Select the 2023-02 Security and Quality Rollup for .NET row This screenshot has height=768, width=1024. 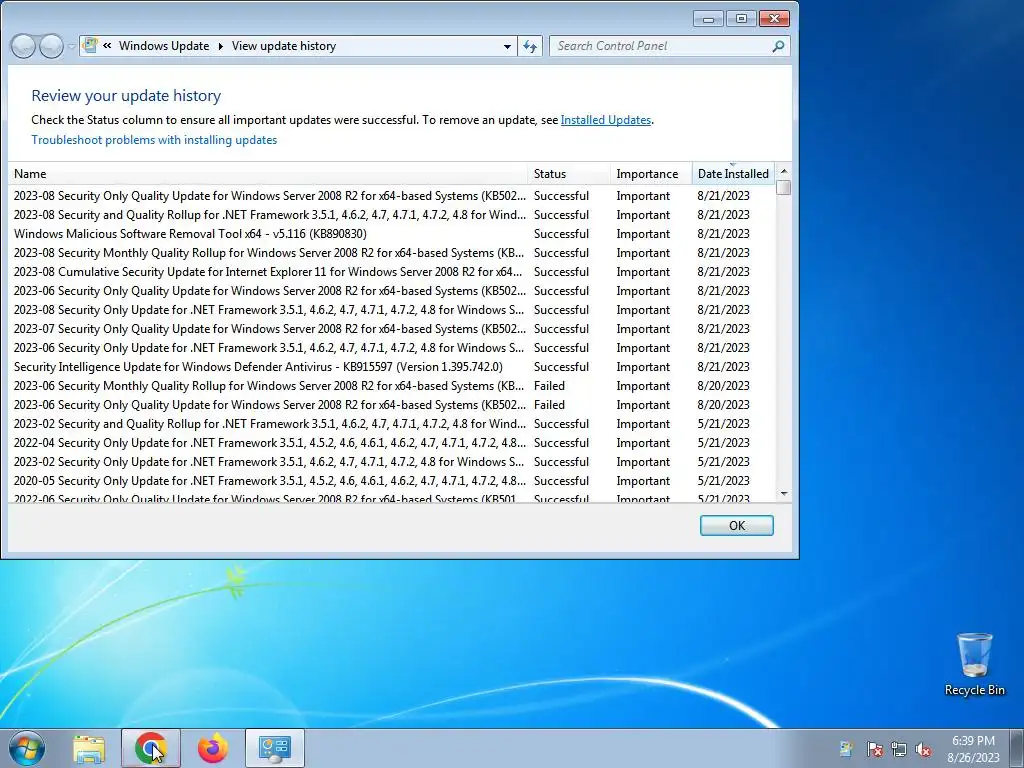(x=392, y=424)
